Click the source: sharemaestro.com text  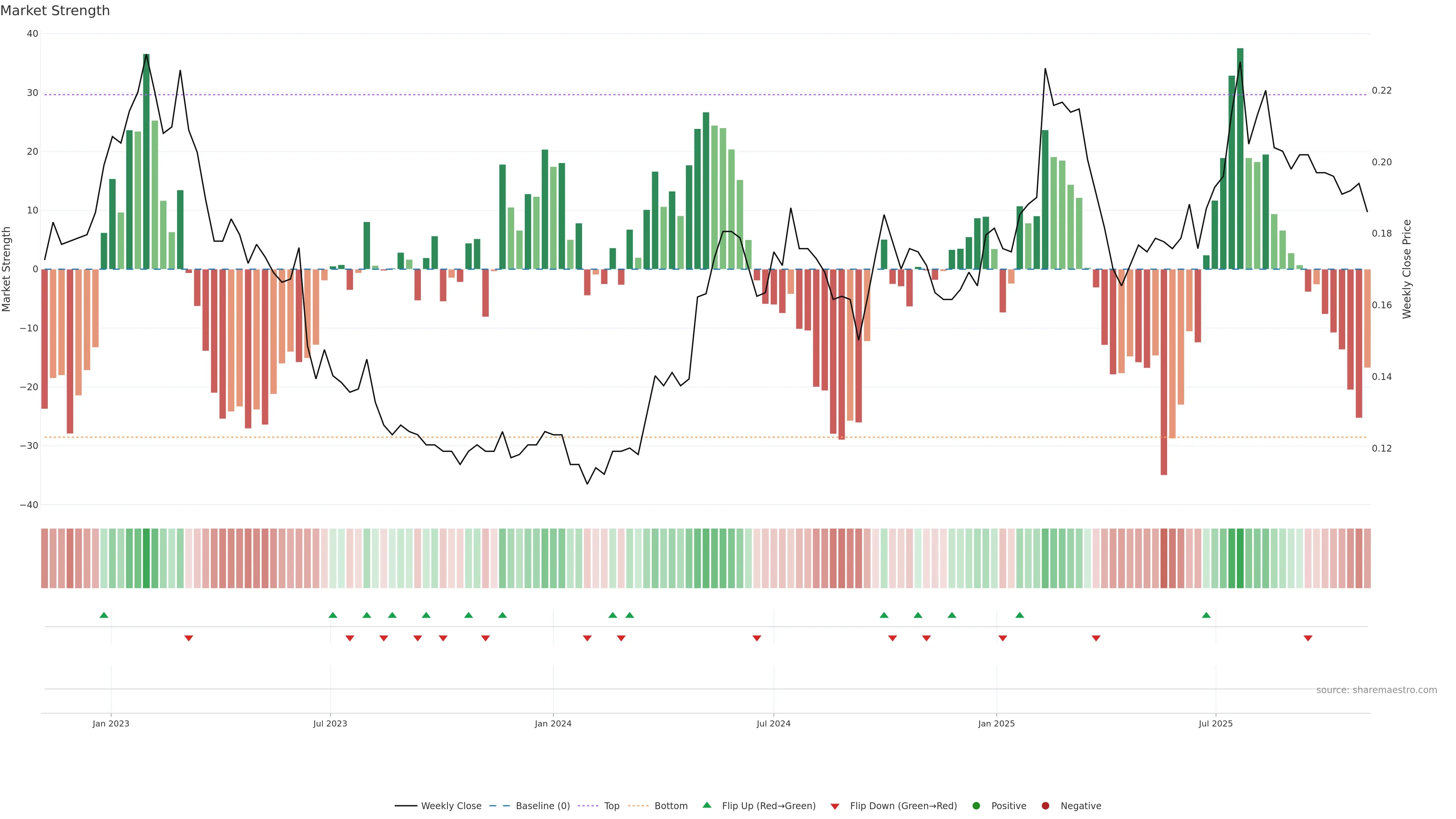point(1376,690)
